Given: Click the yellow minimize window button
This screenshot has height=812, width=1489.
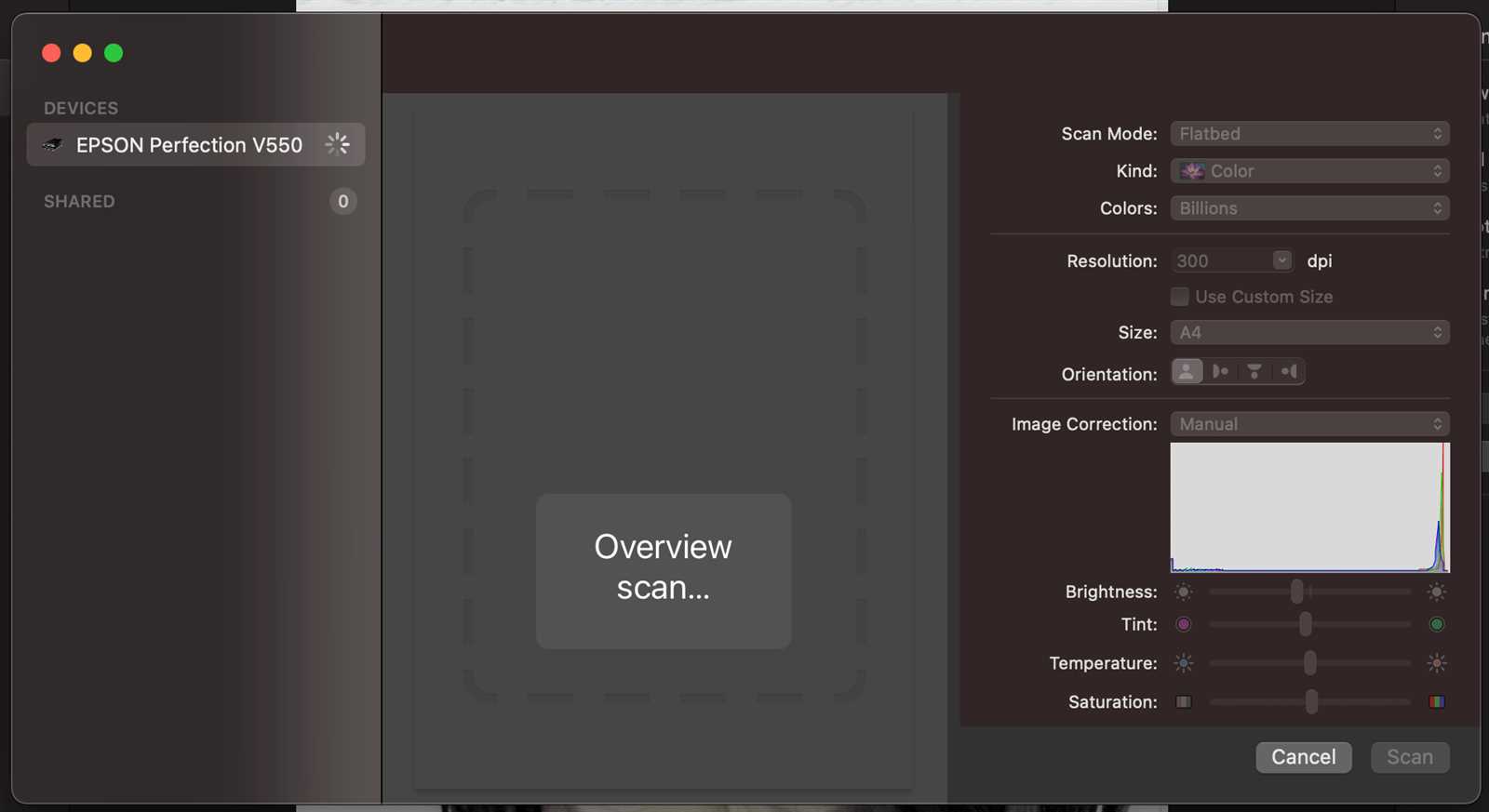Looking at the screenshot, I should [x=83, y=53].
